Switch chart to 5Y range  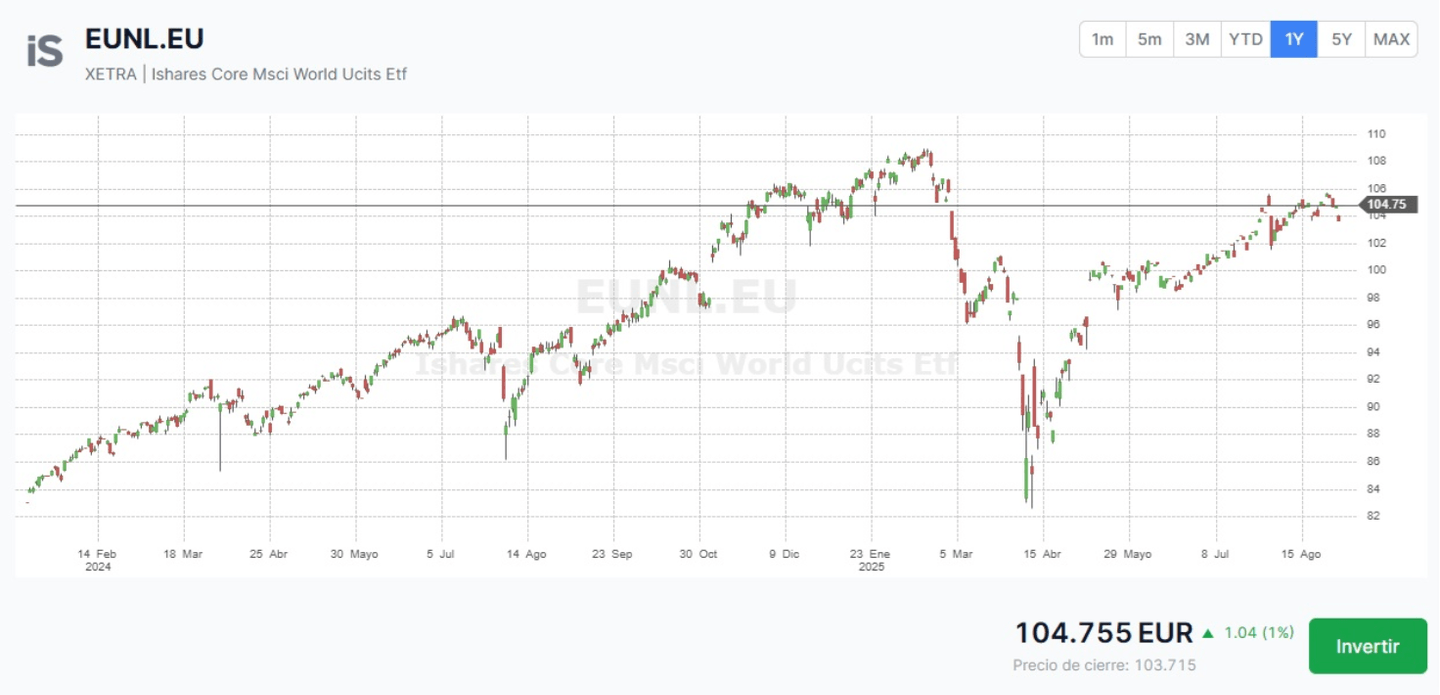(x=1341, y=40)
